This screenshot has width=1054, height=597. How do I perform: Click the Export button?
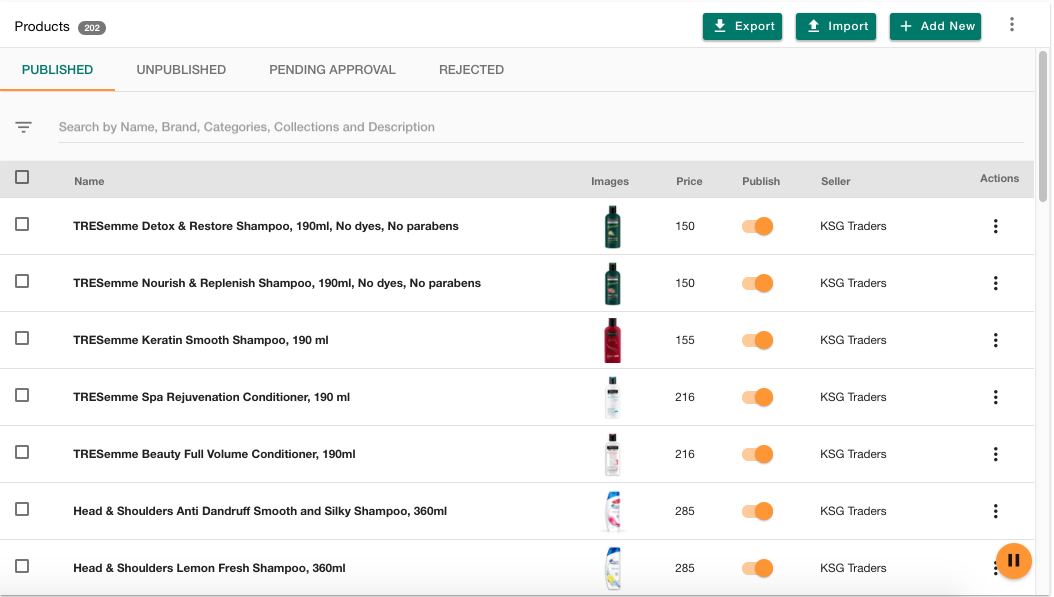coord(742,26)
